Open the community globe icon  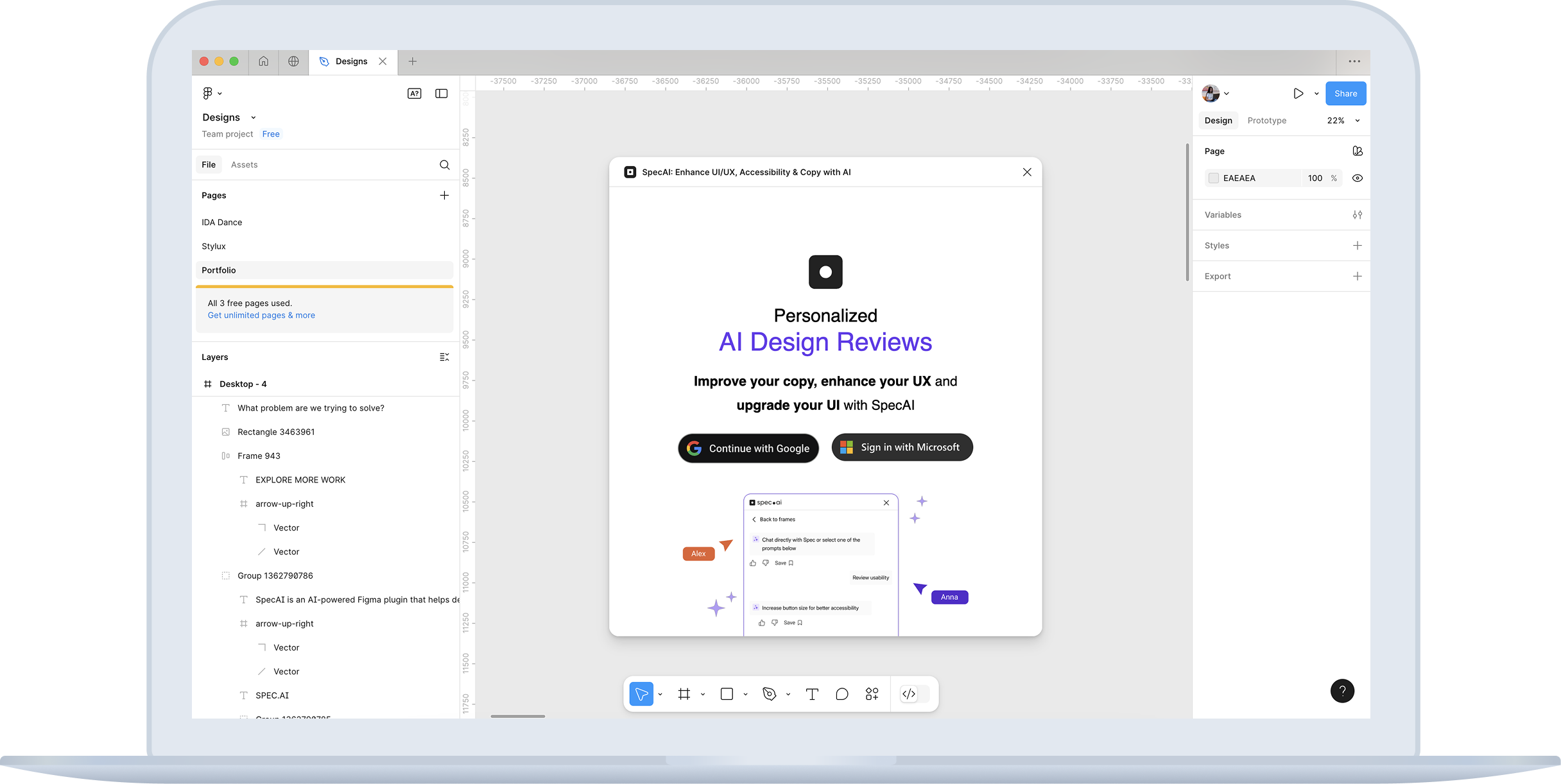click(293, 62)
